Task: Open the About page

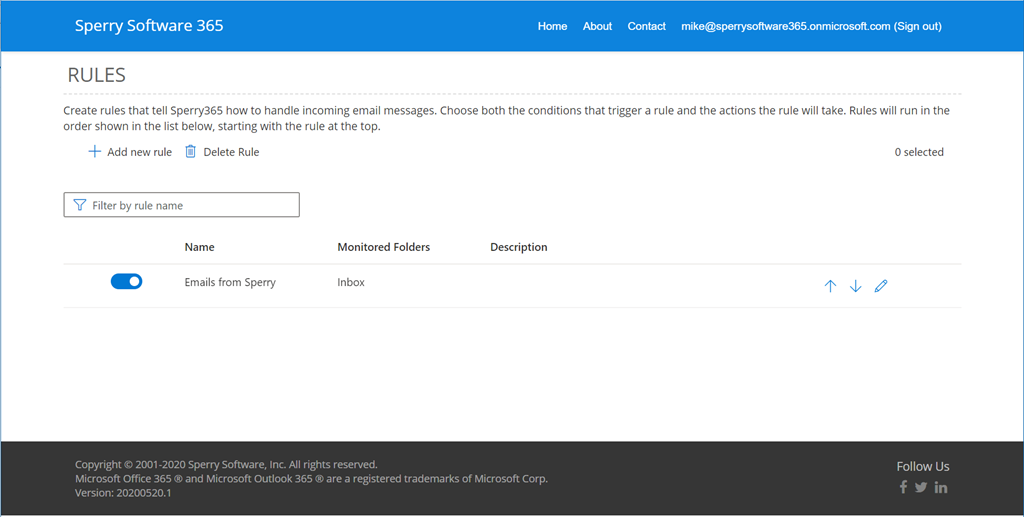Action: [598, 26]
